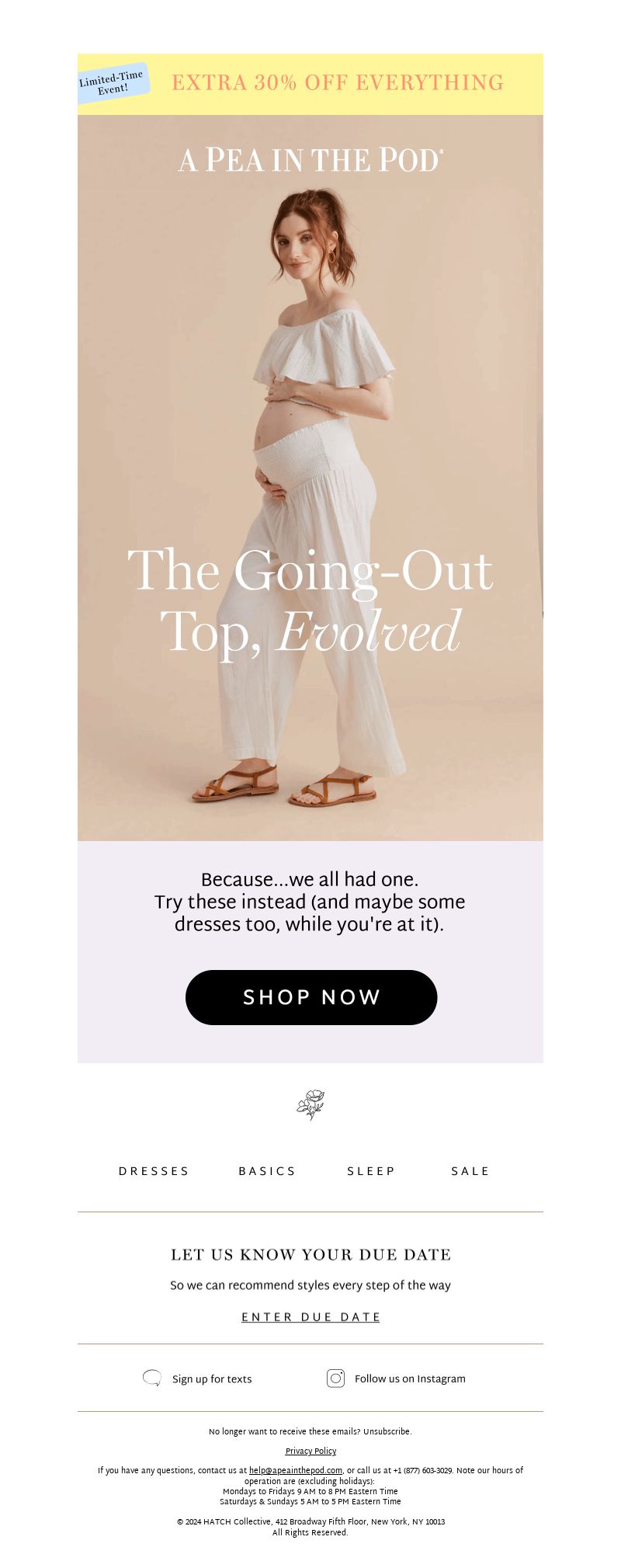Click the speech bubble texts icon
Viewport: 621px width, 1568px height.
click(x=152, y=1378)
